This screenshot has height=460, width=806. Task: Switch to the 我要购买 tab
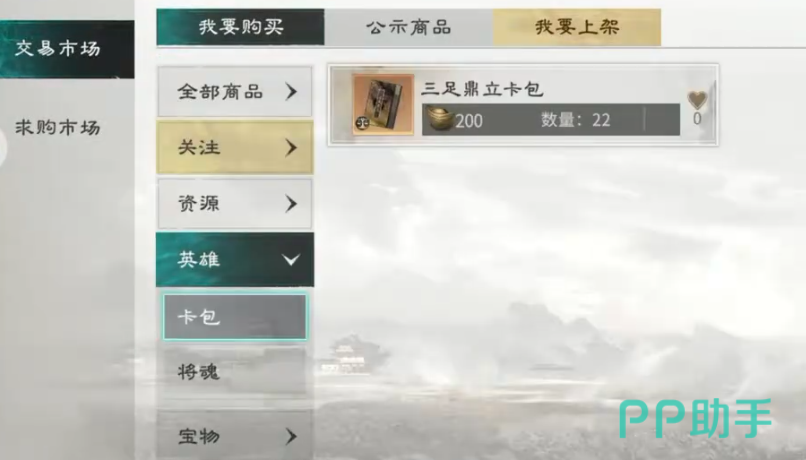coord(241,27)
